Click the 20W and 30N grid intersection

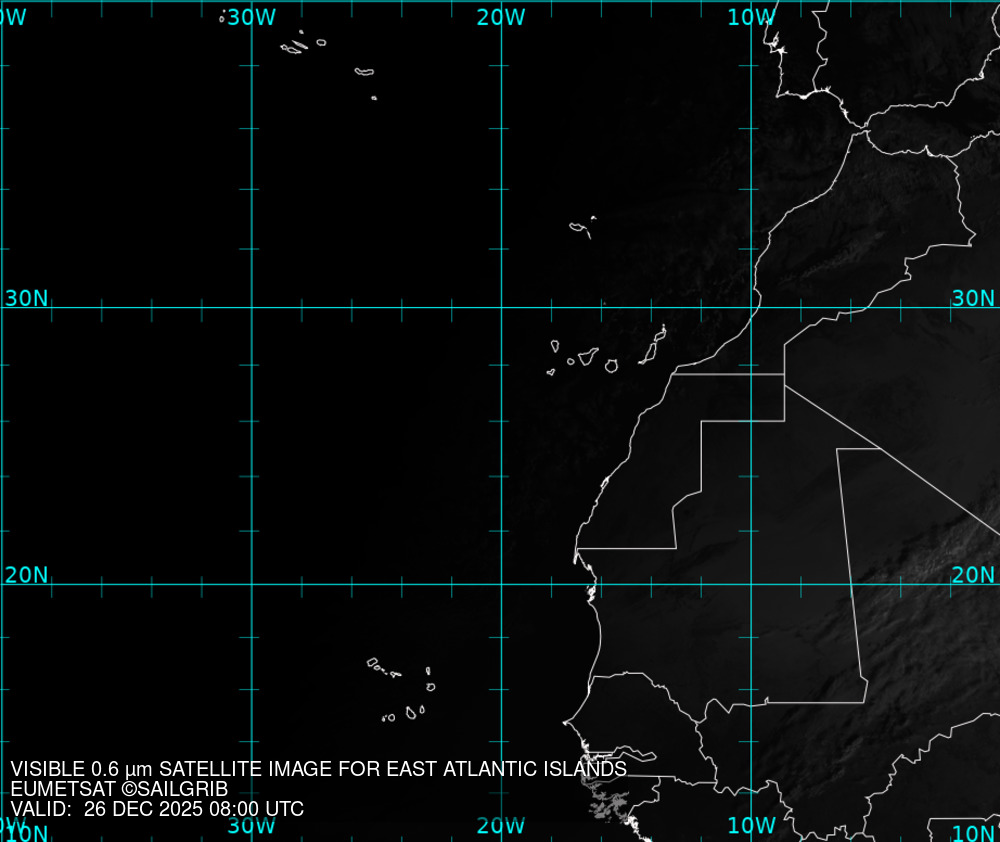(x=501, y=307)
